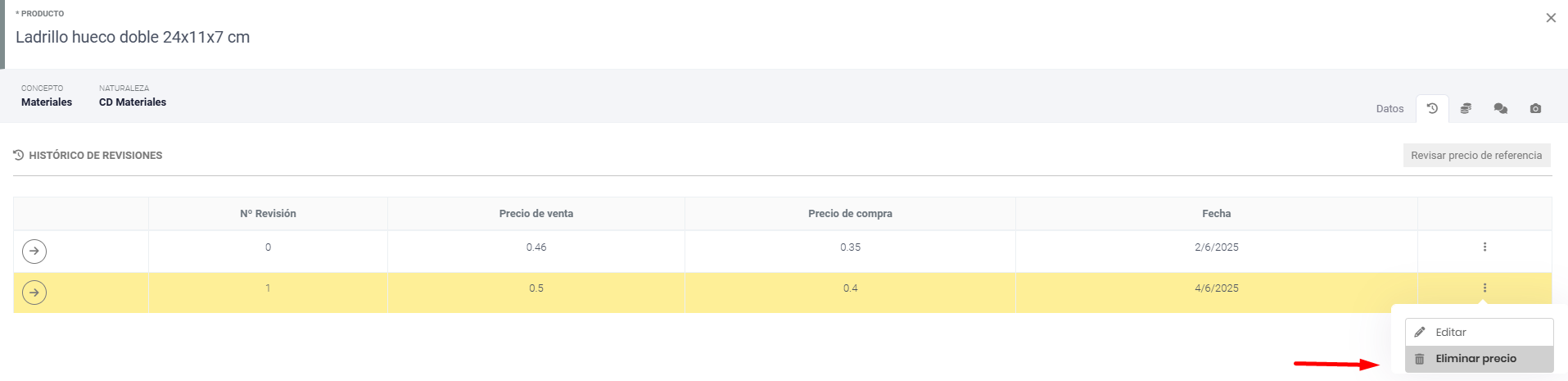Open three-dot options for revision 0
The image size is (1568, 381).
1484,247
